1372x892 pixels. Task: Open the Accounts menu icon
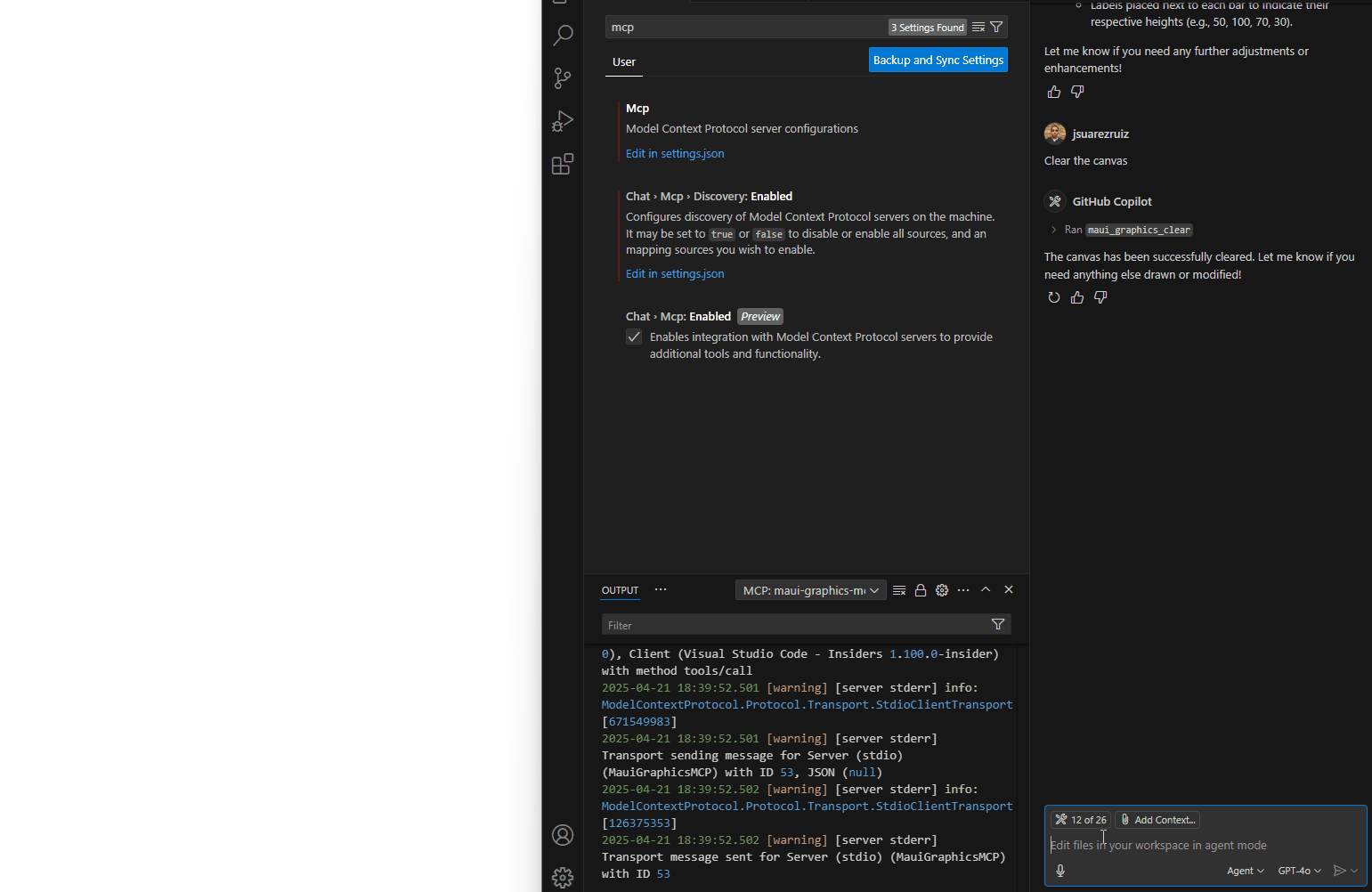click(563, 835)
